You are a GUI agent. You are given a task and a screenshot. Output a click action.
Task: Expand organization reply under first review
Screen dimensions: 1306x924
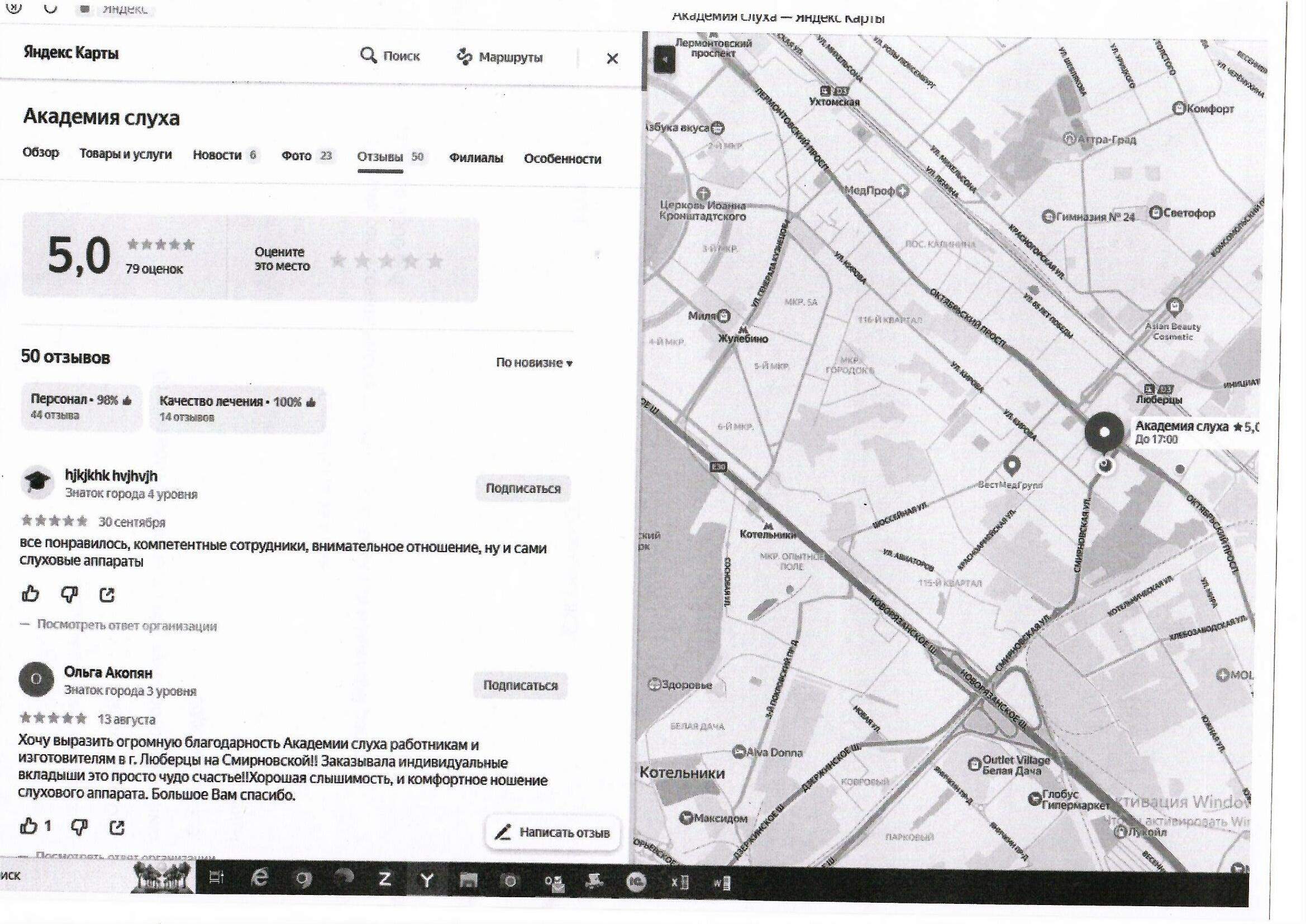(x=126, y=626)
